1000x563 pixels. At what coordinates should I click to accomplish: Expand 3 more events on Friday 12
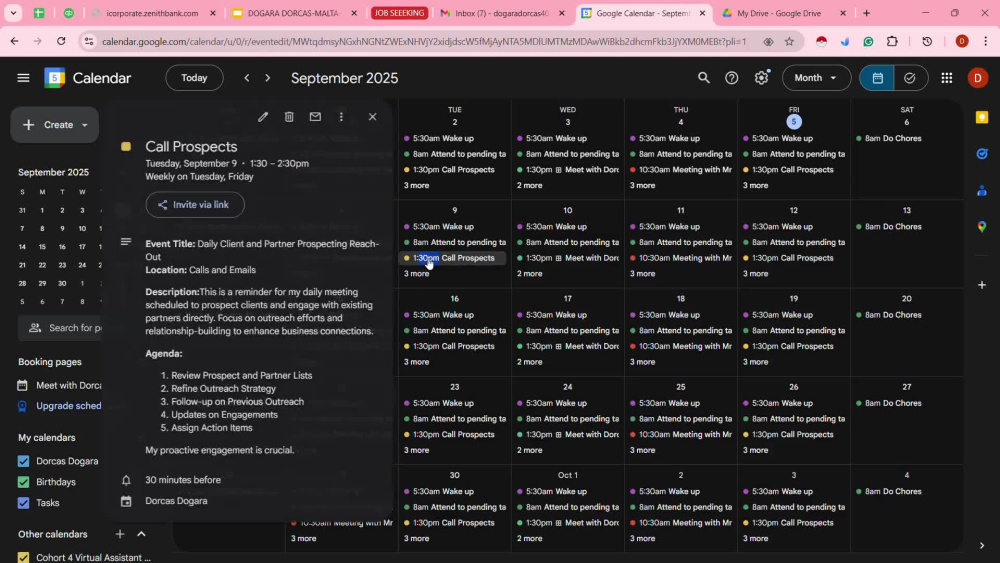[755, 274]
